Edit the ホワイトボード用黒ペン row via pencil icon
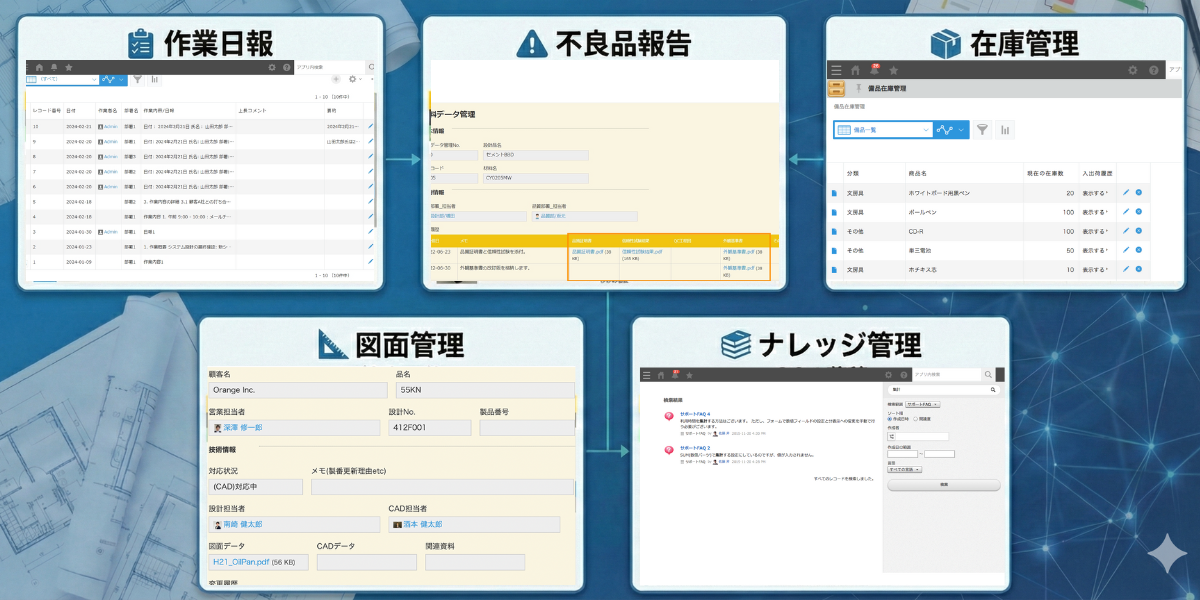 click(x=1127, y=192)
